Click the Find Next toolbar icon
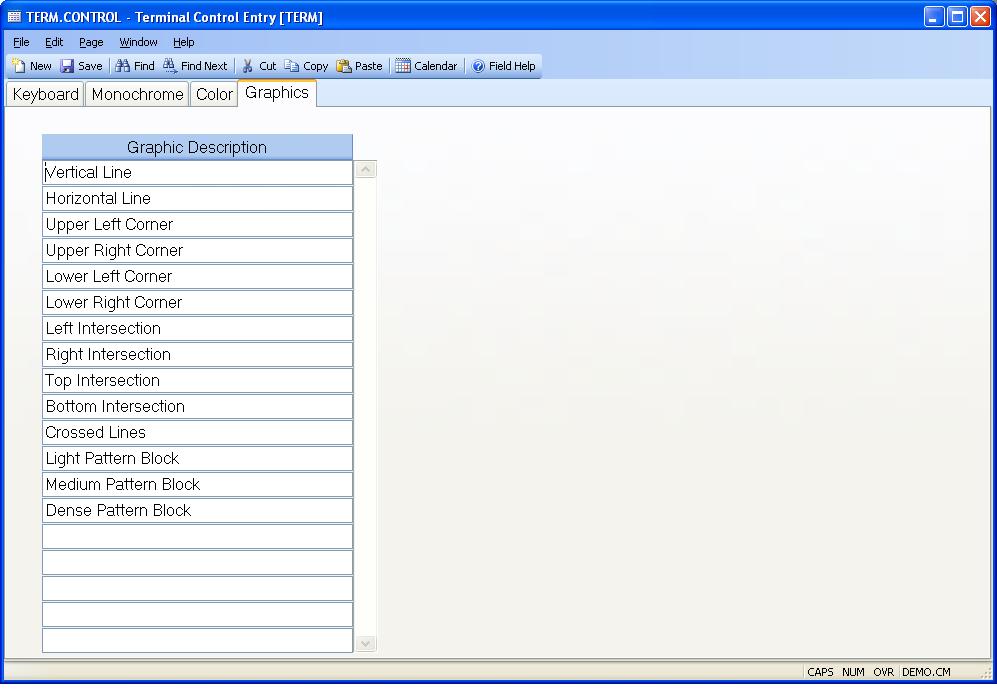The image size is (997, 689). click(x=170, y=66)
